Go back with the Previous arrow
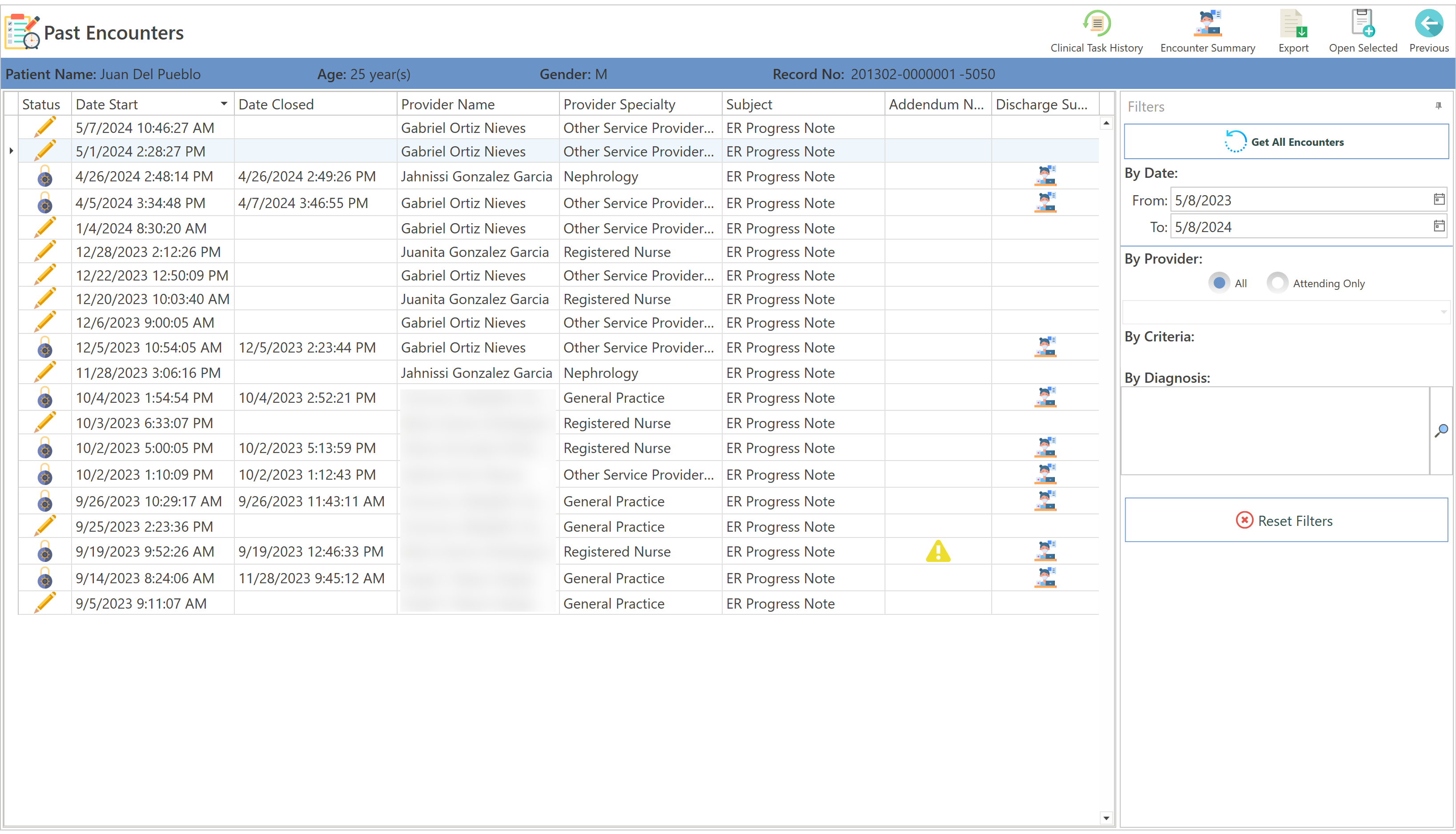 1428,24
